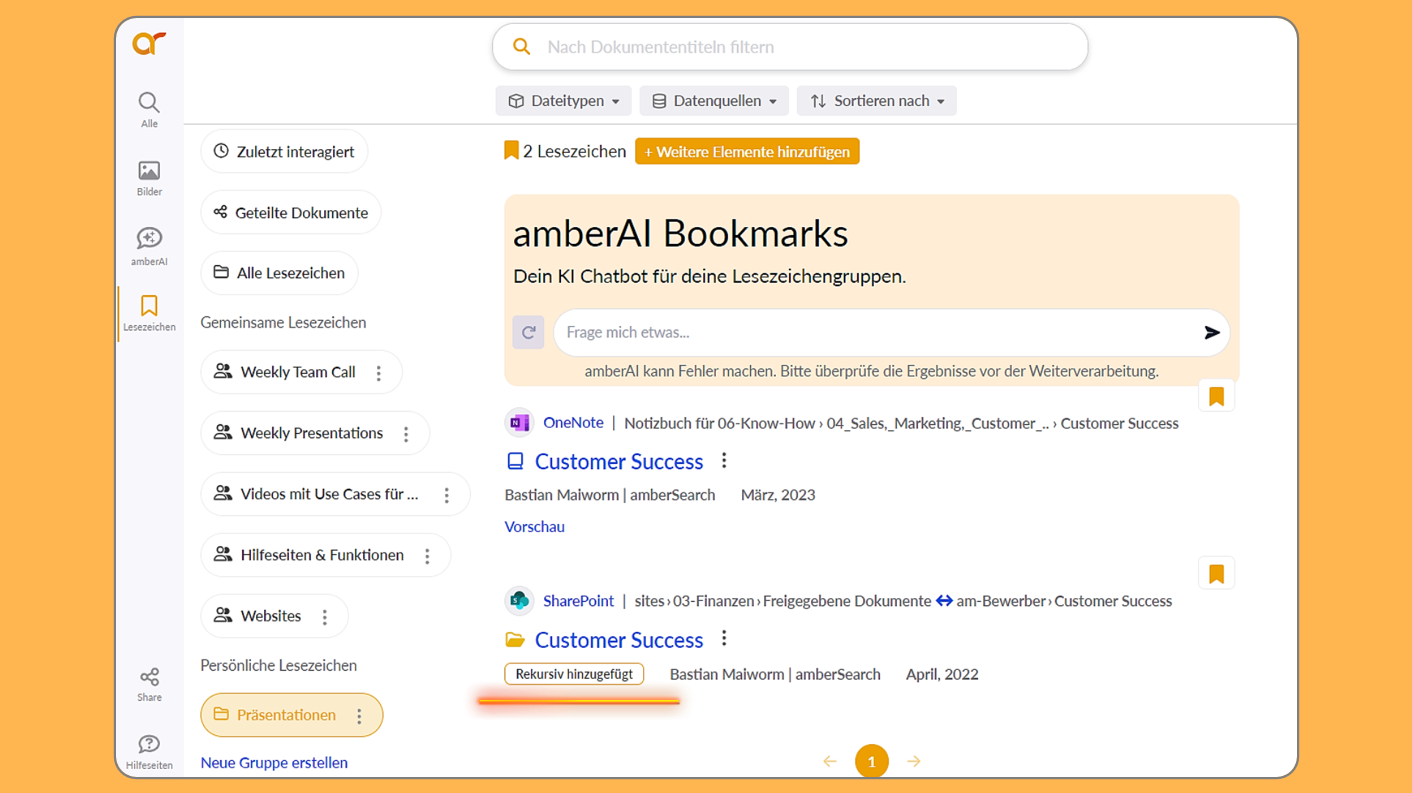Click the SharePoint app icon

pos(519,601)
